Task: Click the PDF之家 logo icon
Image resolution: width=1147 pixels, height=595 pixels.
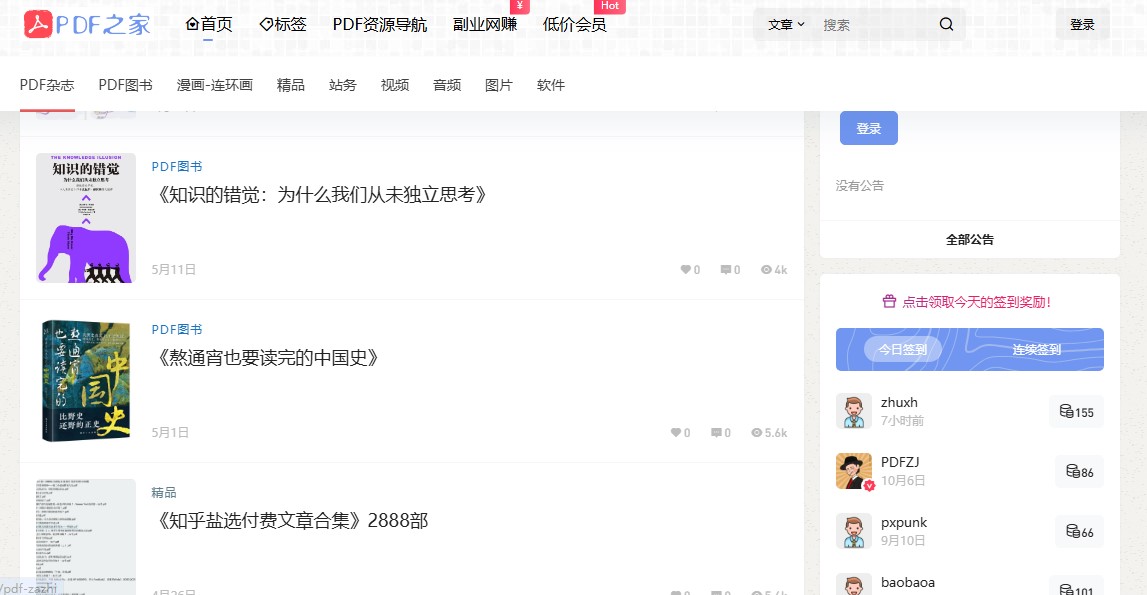Action: coord(38,24)
